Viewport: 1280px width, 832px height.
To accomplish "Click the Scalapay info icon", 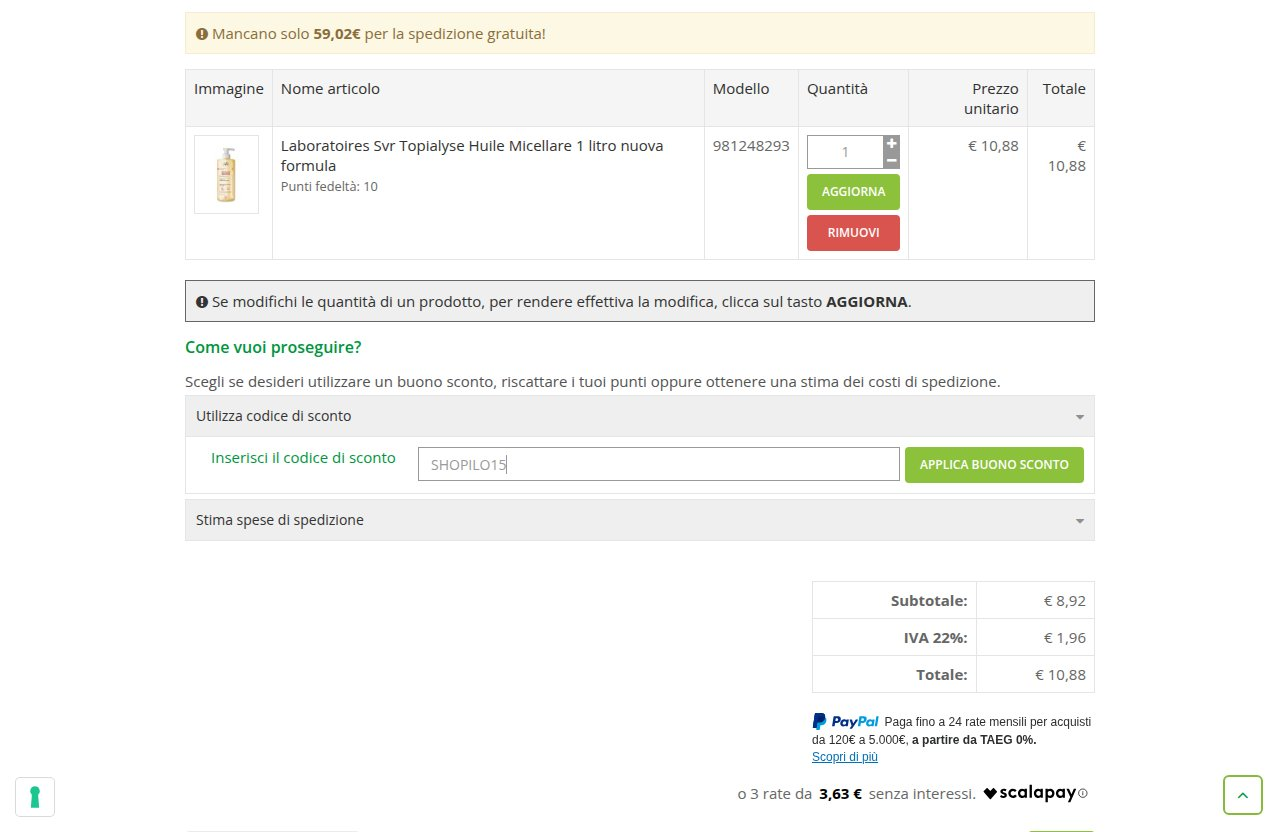I will 1083,794.
